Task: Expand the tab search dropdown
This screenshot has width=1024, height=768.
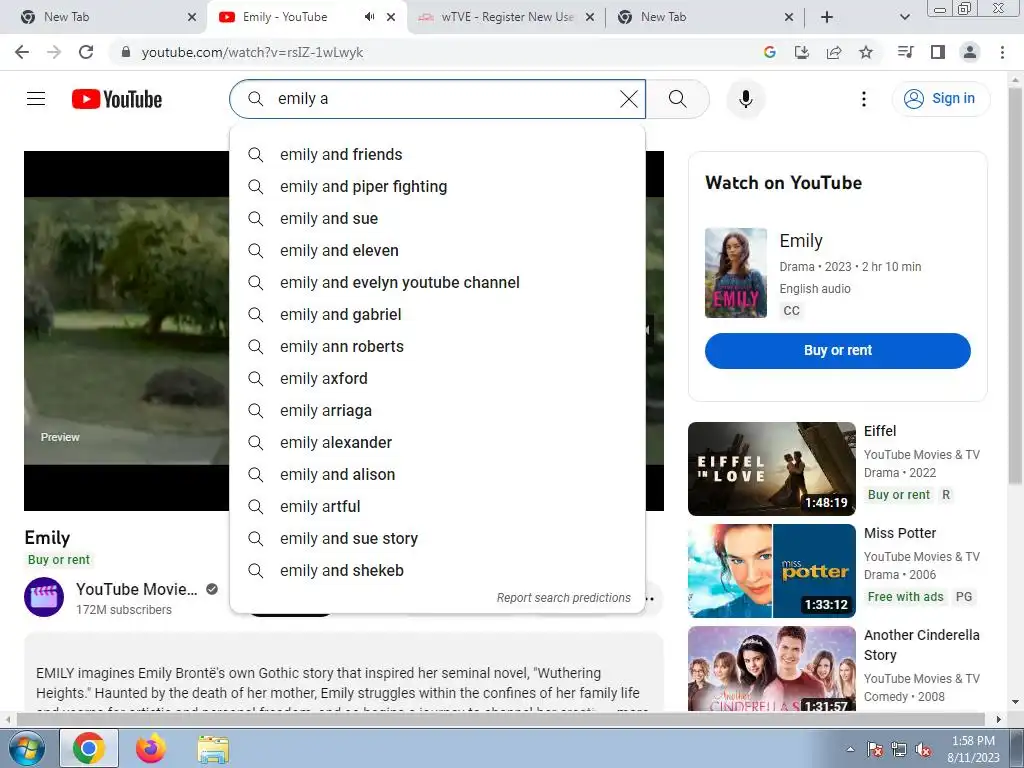Action: pos(904,17)
